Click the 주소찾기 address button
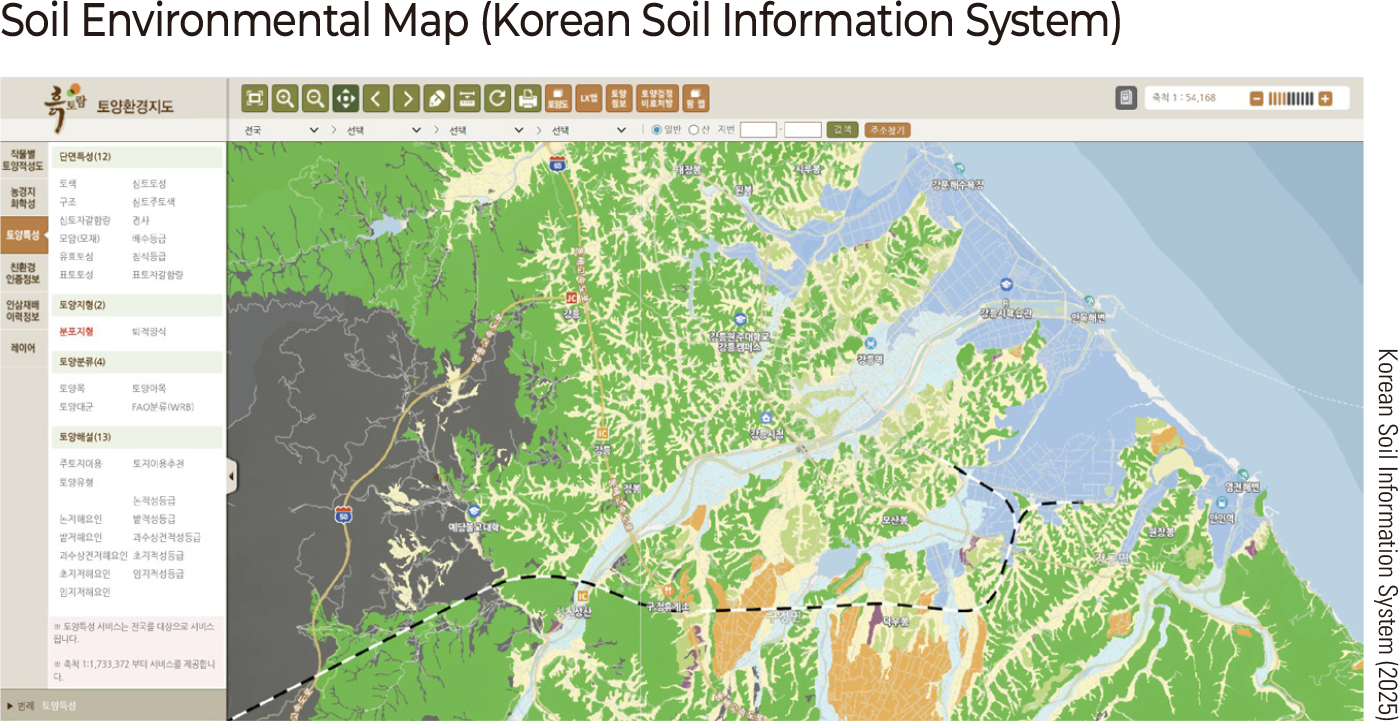 click(888, 130)
